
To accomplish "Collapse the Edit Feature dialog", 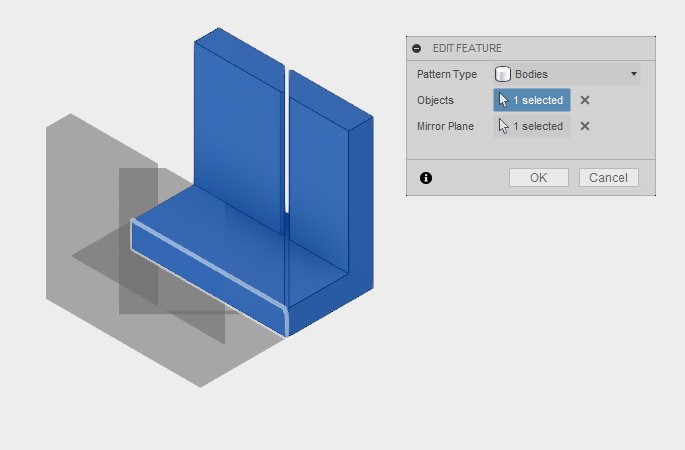I will click(417, 48).
